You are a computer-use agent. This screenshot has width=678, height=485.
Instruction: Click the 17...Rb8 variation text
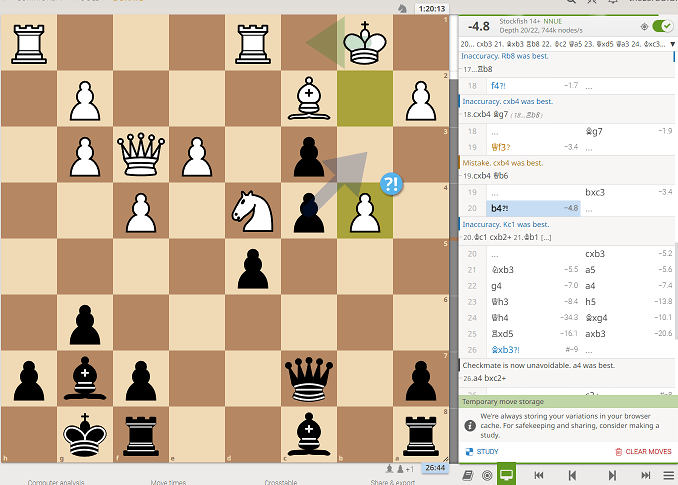477,69
